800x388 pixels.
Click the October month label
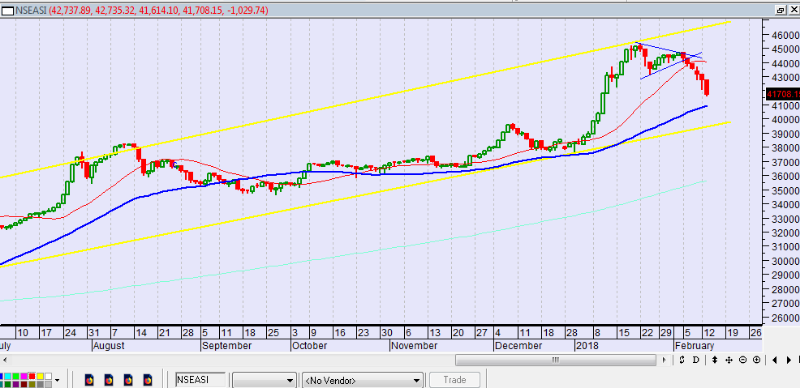point(309,346)
